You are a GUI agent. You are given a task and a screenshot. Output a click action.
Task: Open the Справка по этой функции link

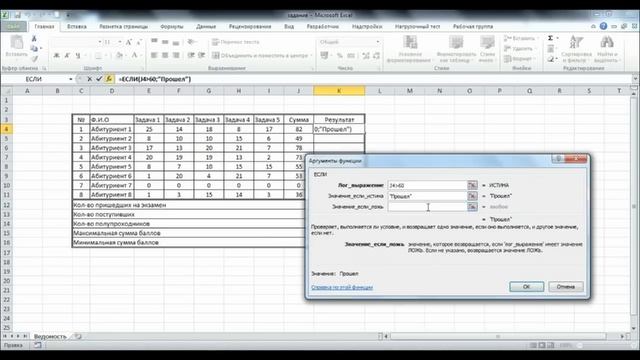click(342, 287)
